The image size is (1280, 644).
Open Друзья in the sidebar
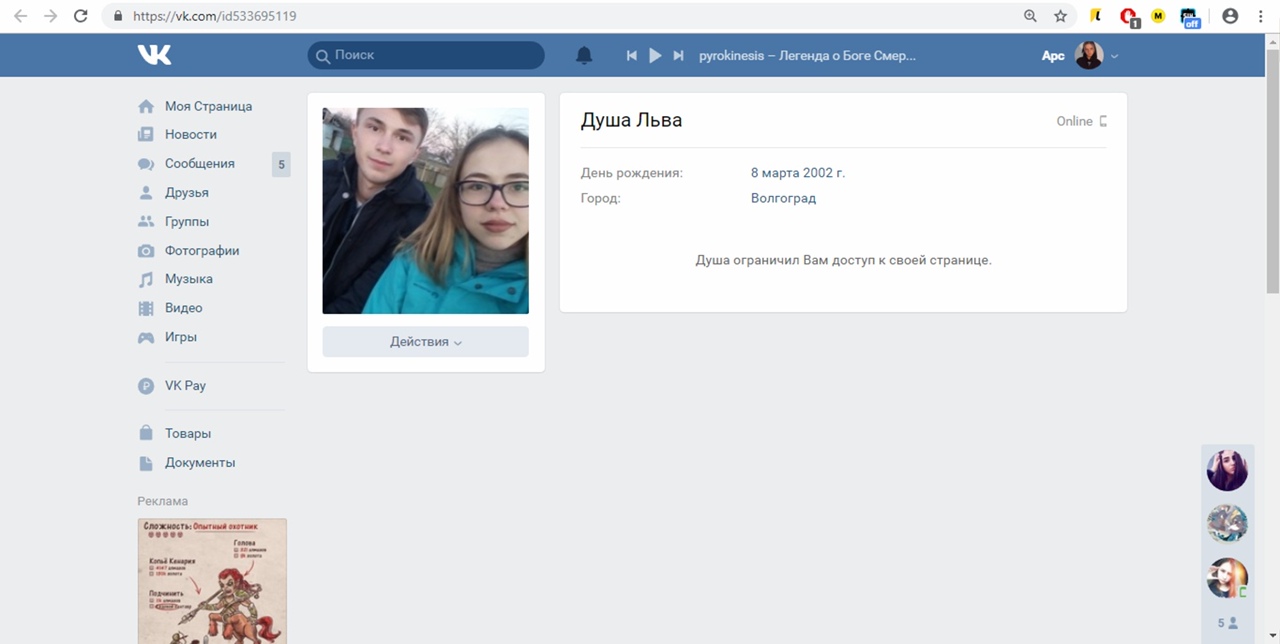(x=186, y=192)
